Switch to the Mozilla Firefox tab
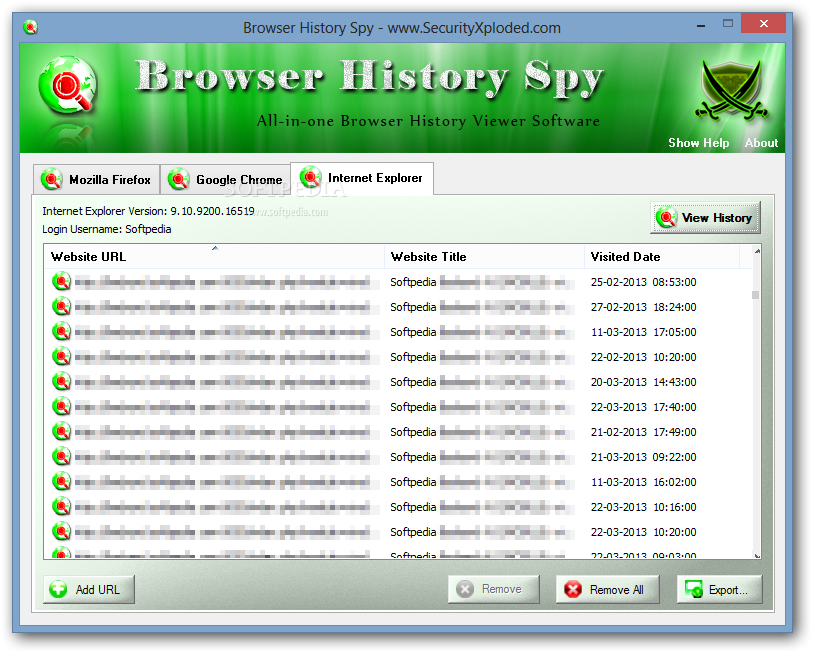813x653 pixels. click(x=96, y=180)
